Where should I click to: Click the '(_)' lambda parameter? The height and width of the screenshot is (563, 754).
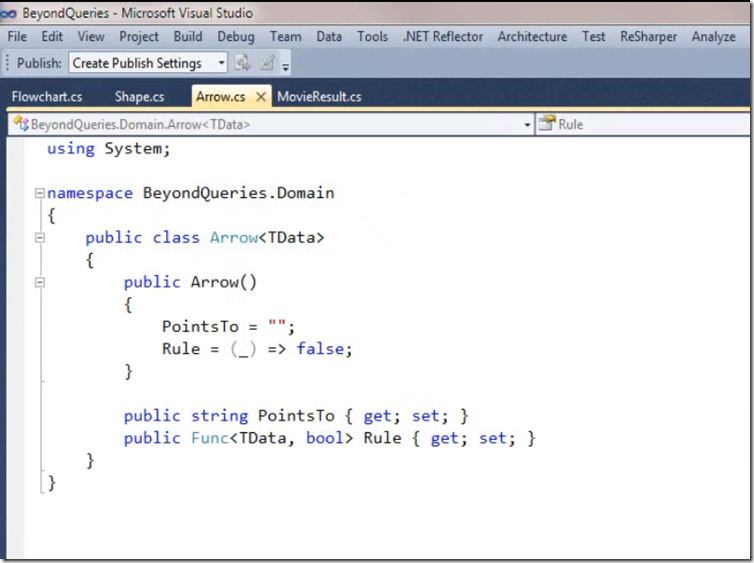tap(243, 350)
